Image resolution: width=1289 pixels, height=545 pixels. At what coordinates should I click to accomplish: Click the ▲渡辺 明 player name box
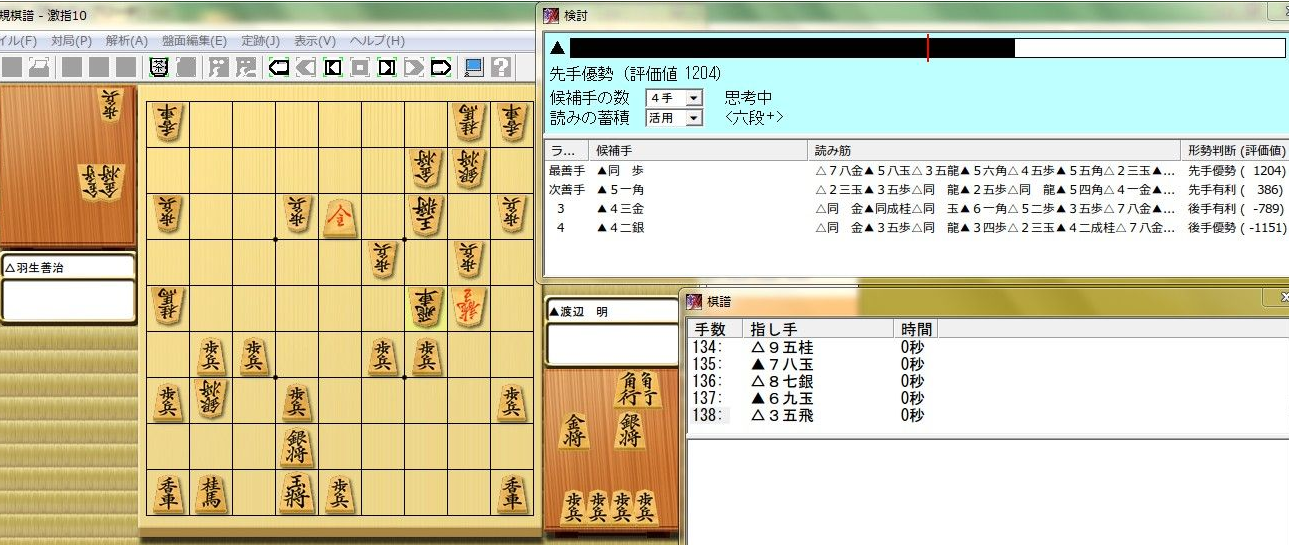pos(611,311)
